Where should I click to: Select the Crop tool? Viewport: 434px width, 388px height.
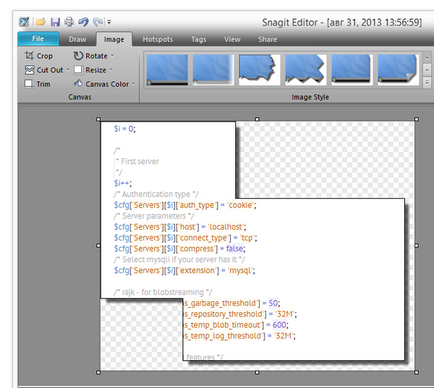pyautogui.click(x=39, y=56)
